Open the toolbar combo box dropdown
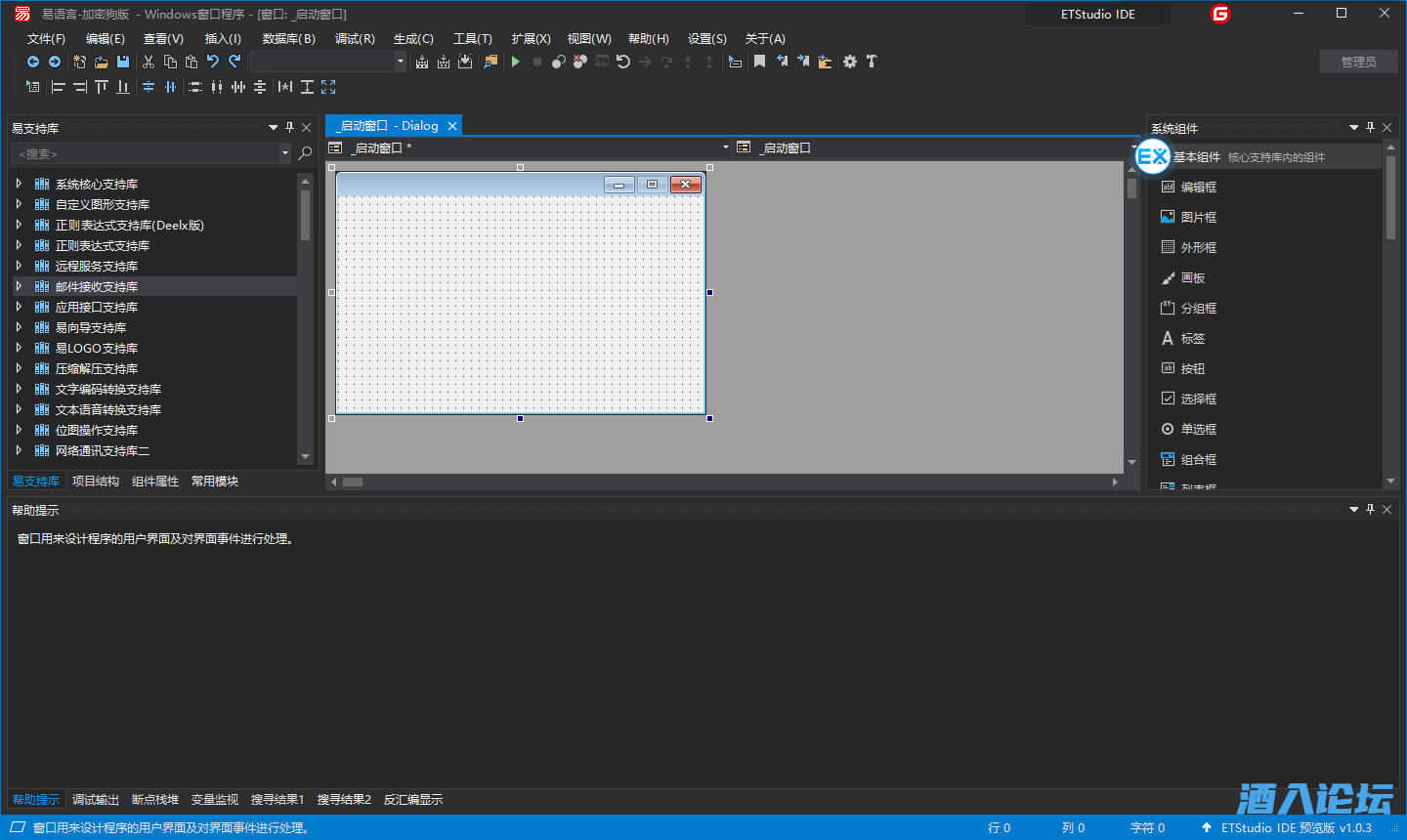 400,62
